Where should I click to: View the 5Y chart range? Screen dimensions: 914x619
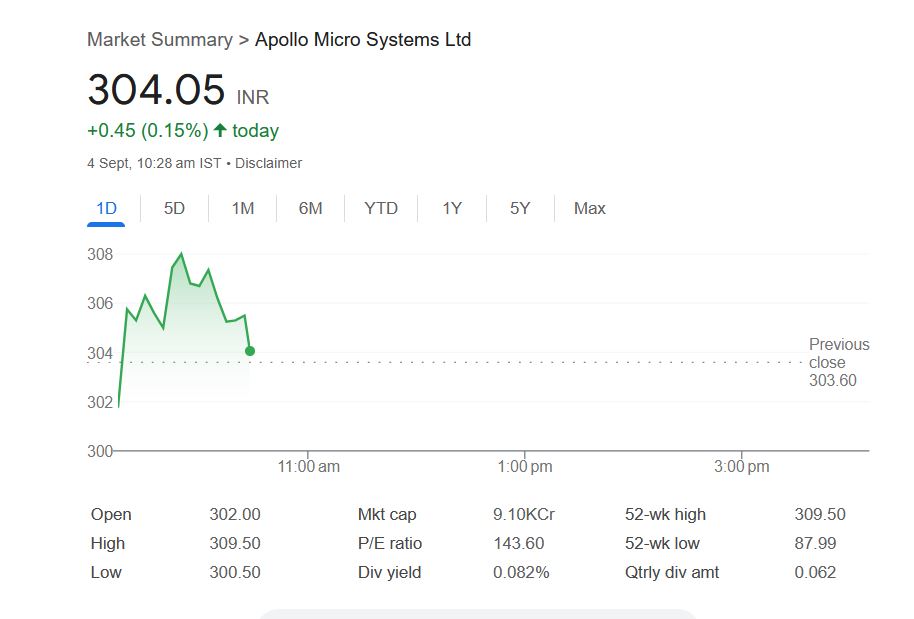coord(520,208)
